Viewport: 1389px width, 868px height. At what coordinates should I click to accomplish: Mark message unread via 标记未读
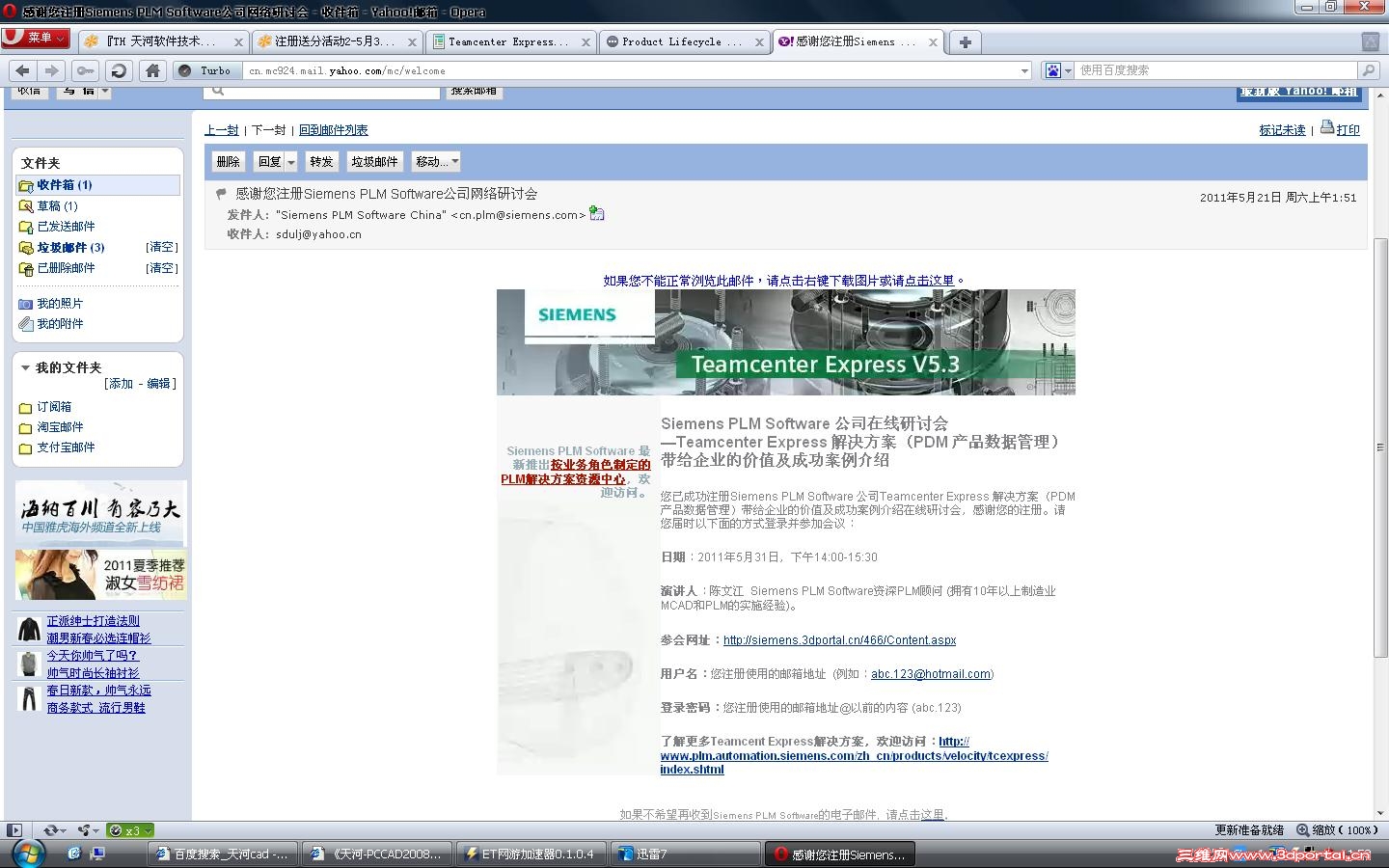coord(1282,130)
